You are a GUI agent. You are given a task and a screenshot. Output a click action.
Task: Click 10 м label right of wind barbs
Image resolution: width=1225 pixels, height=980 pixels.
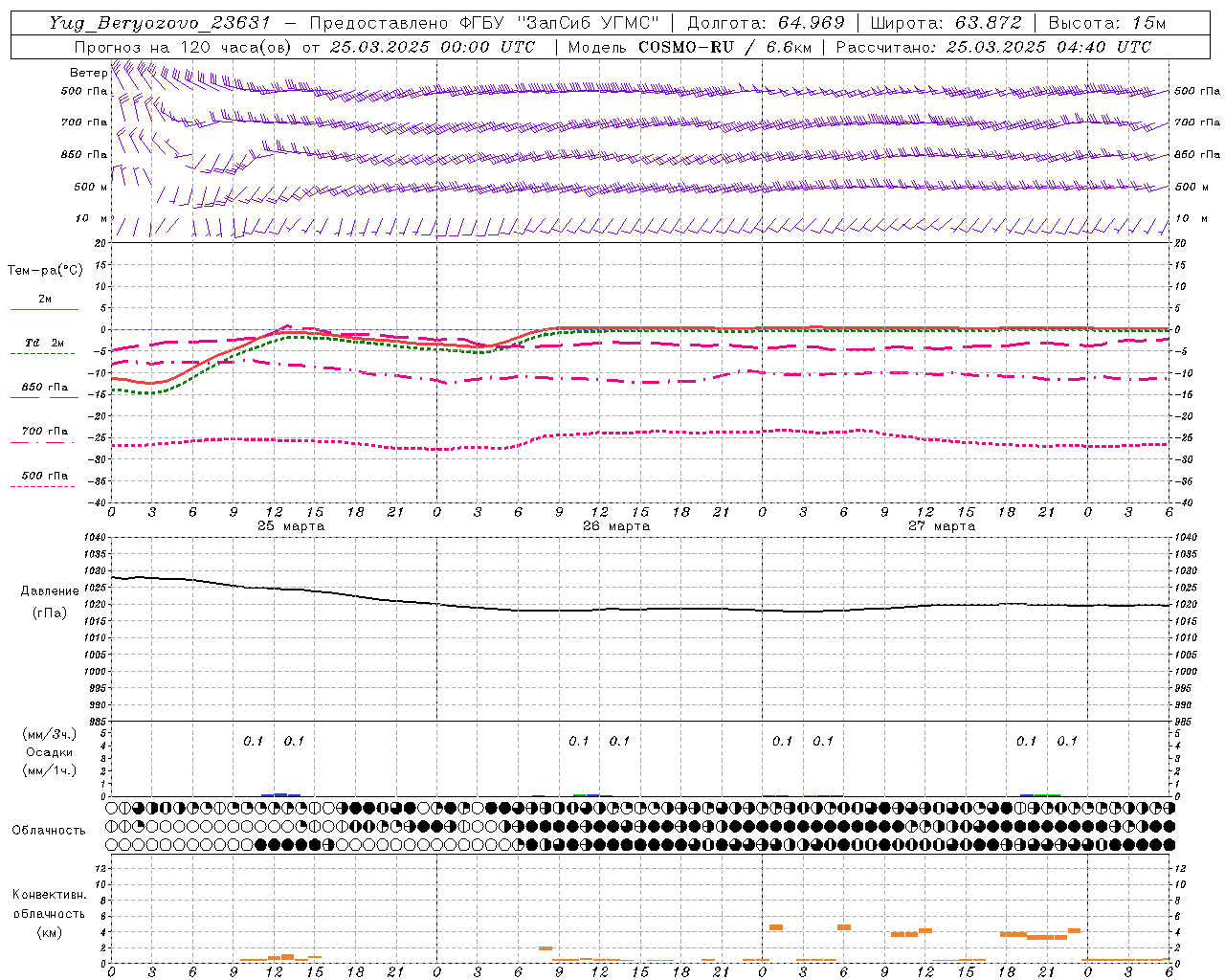pyautogui.click(x=1192, y=219)
